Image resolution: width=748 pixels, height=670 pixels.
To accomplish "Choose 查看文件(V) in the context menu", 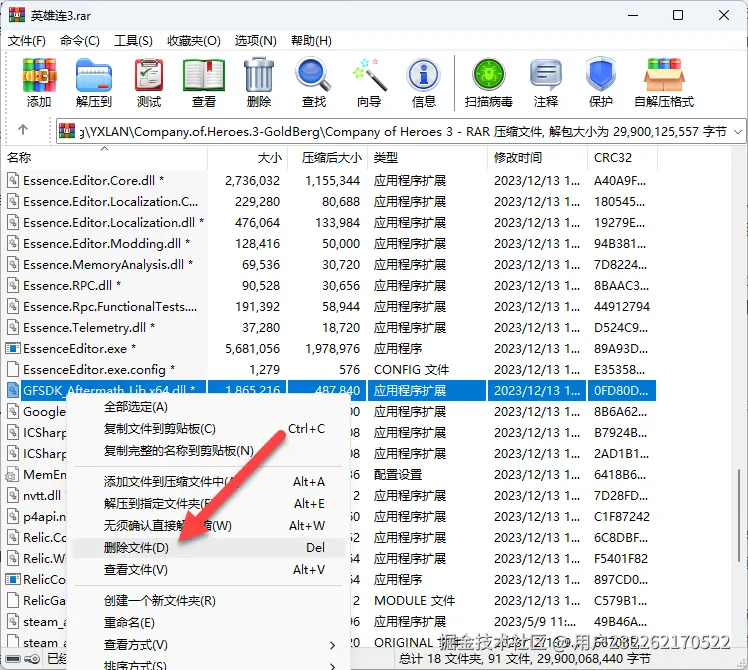I will 208,569.
